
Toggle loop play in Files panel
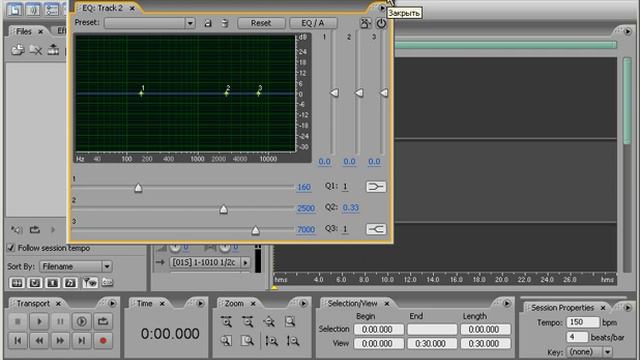point(35,230)
